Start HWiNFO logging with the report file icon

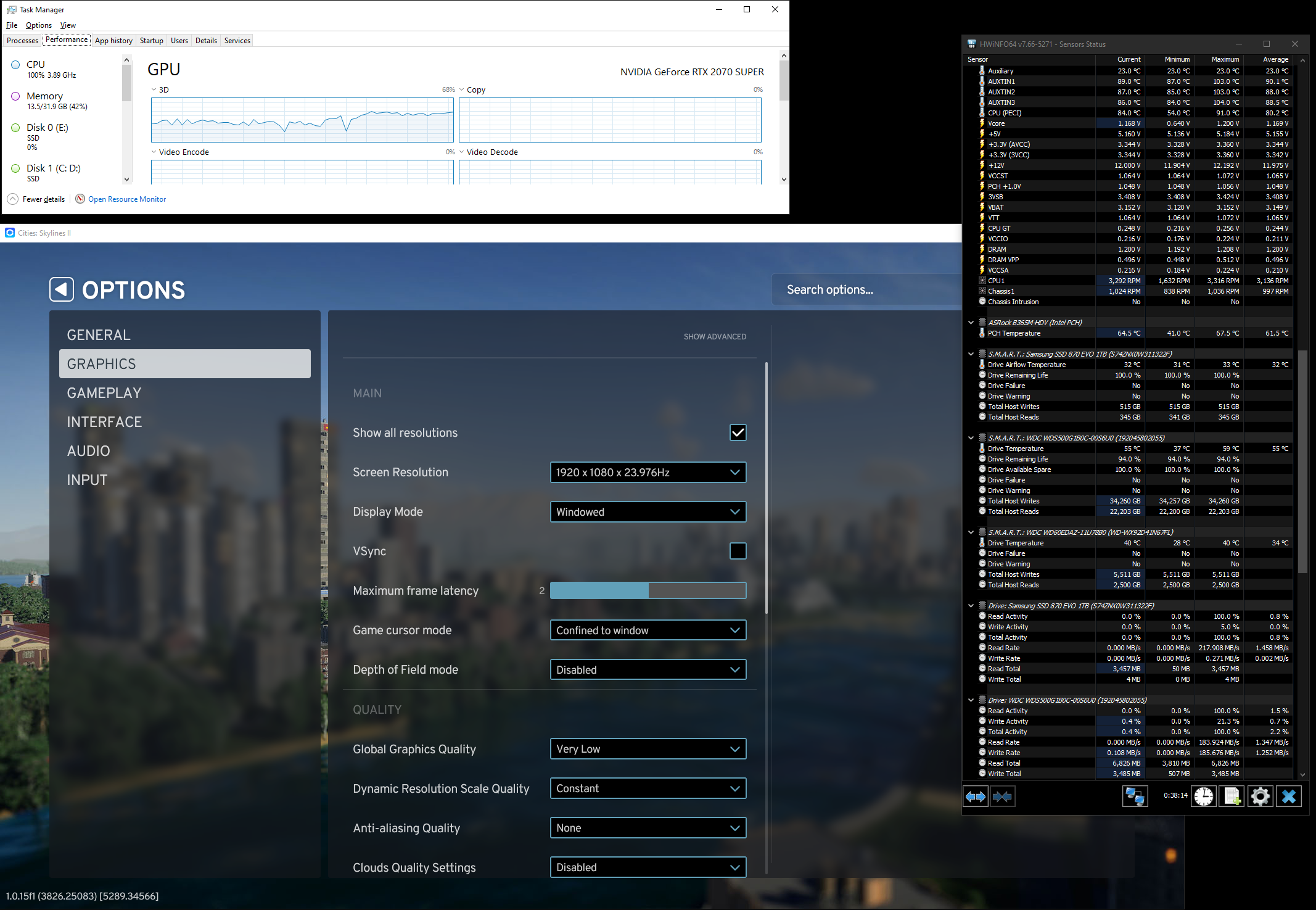pyautogui.click(x=1232, y=796)
